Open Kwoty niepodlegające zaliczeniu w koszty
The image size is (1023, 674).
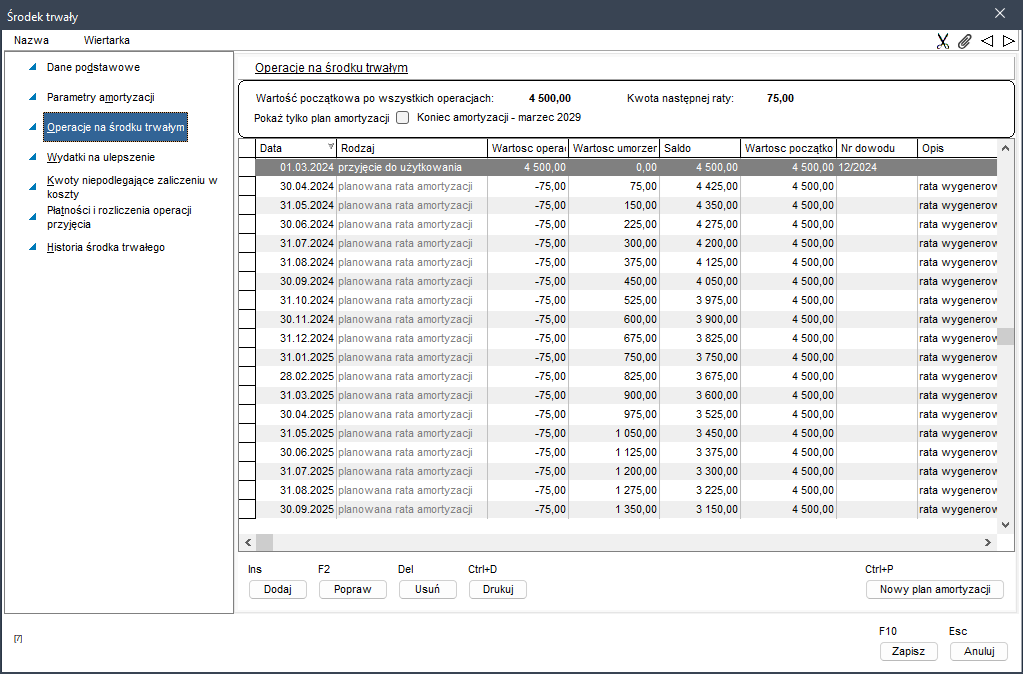[132, 187]
